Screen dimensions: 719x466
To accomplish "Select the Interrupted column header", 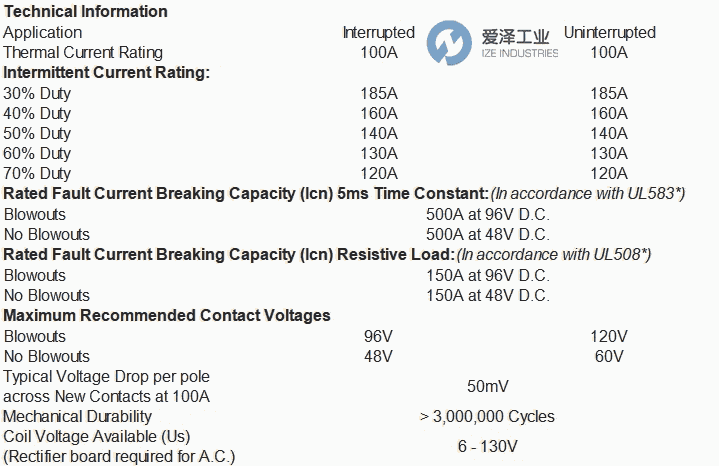I will click(x=379, y=32).
